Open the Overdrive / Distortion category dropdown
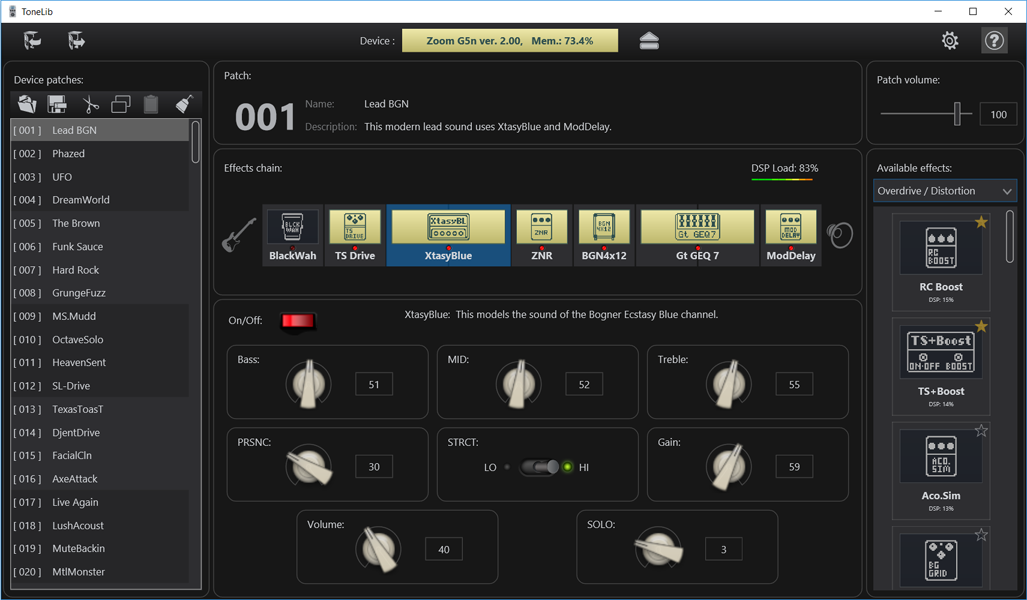This screenshot has height=600, width=1027. 944,191
